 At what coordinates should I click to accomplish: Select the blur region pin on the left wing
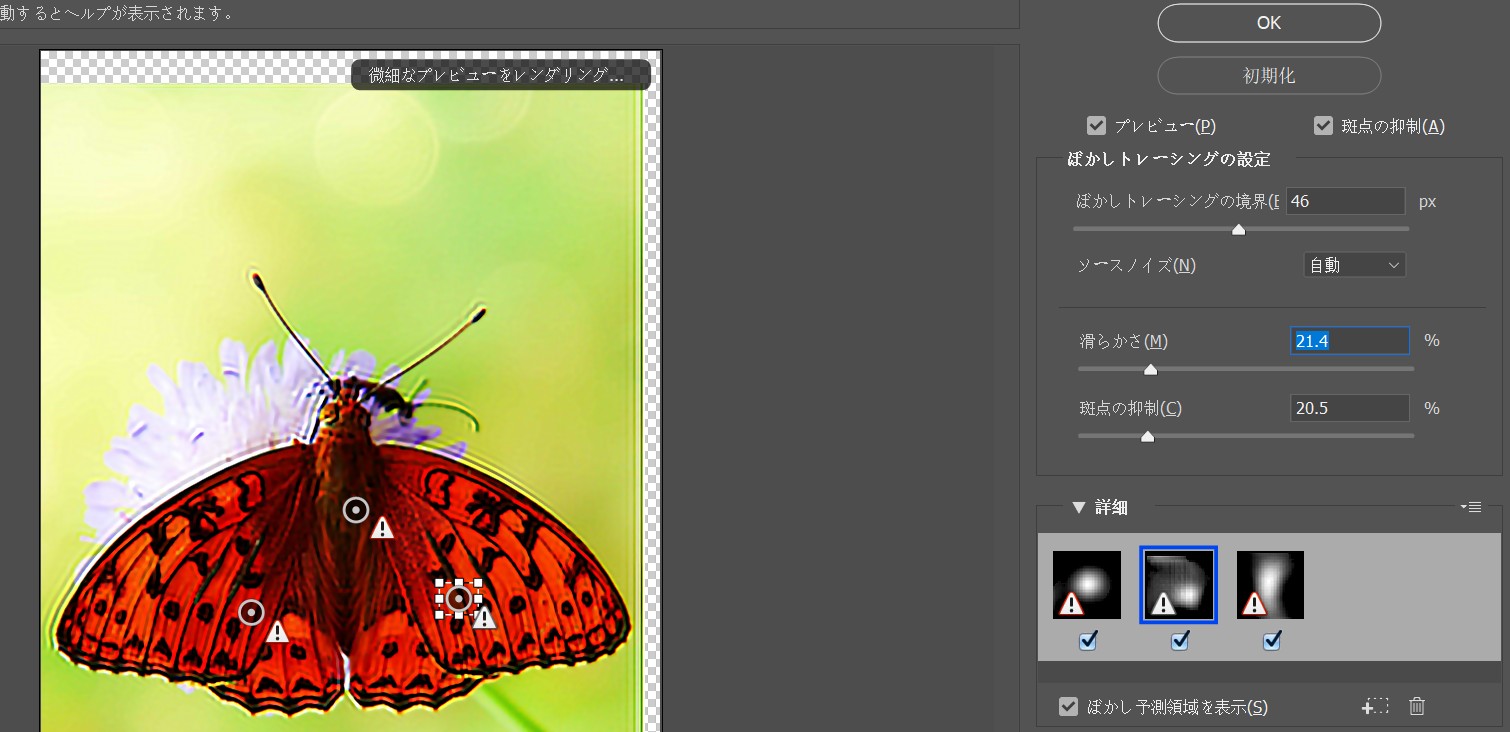tap(251, 612)
